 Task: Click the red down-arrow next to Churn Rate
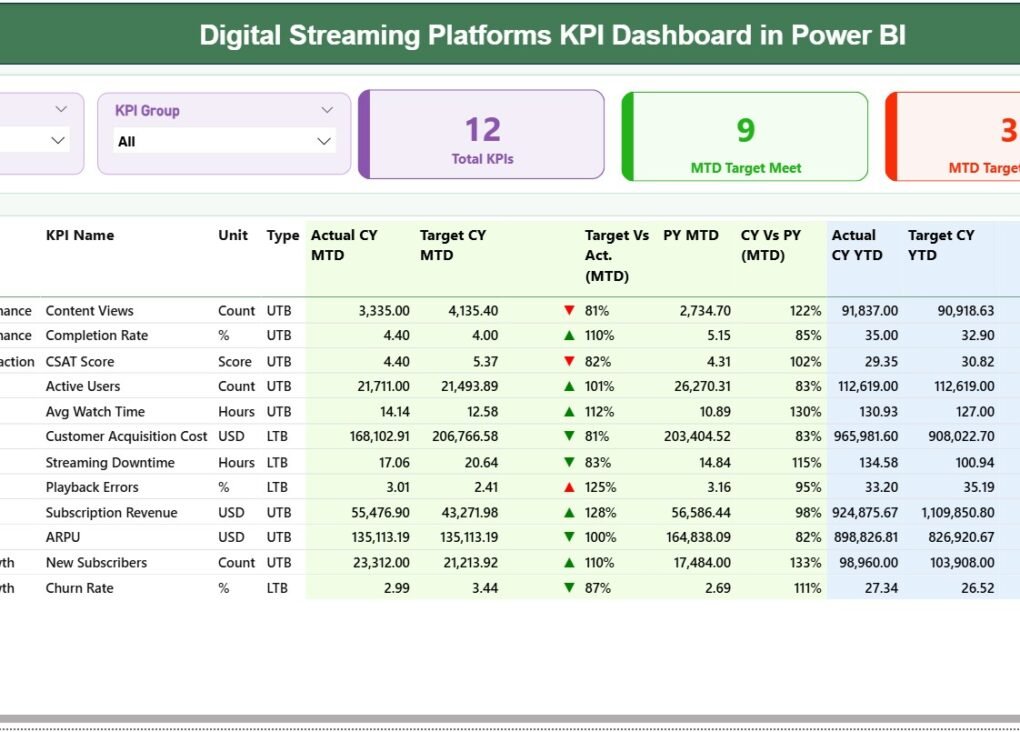pos(570,588)
